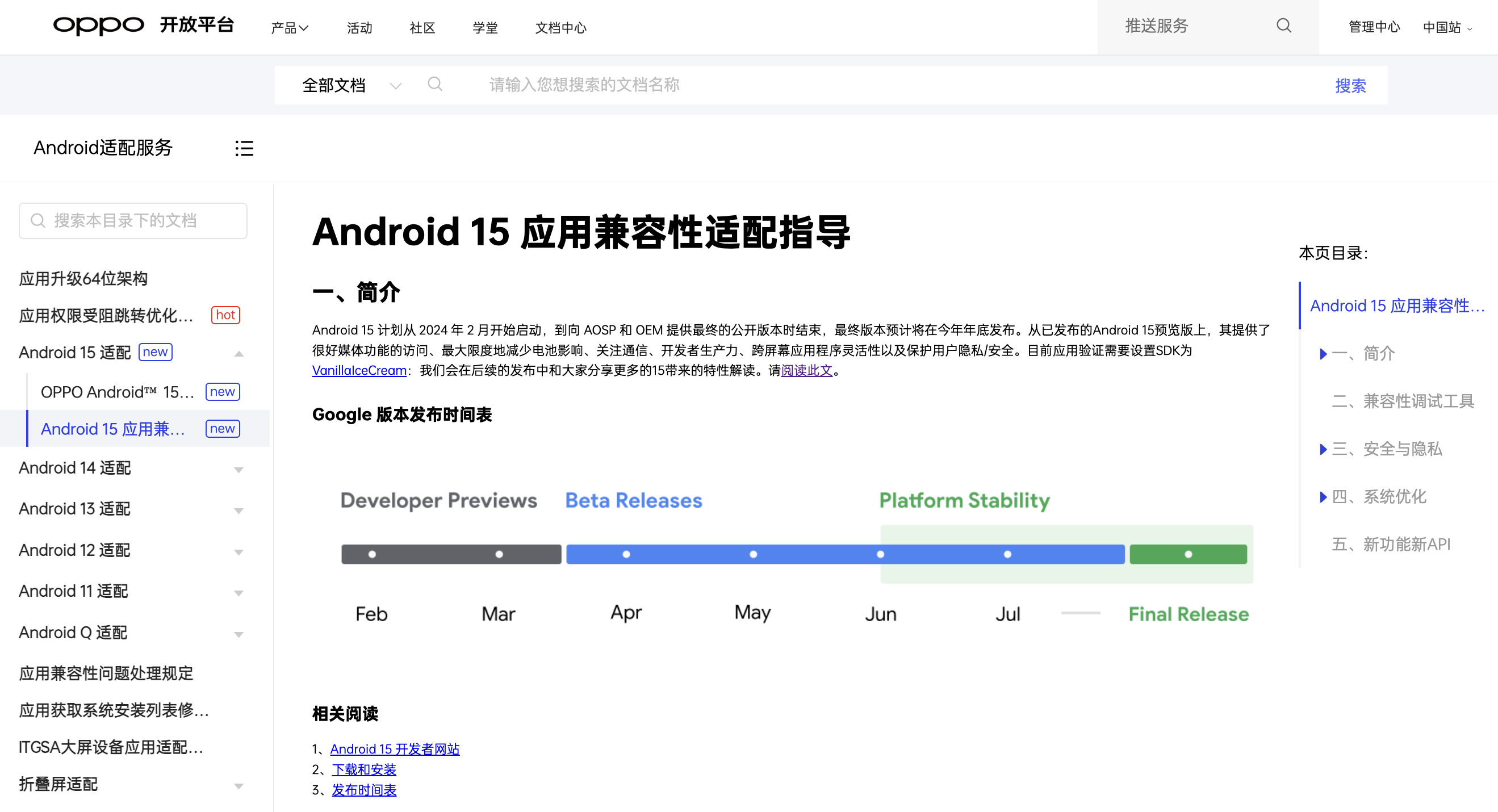Open 应用升级64位架构 in the sidebar
1498x812 pixels.
coord(83,279)
